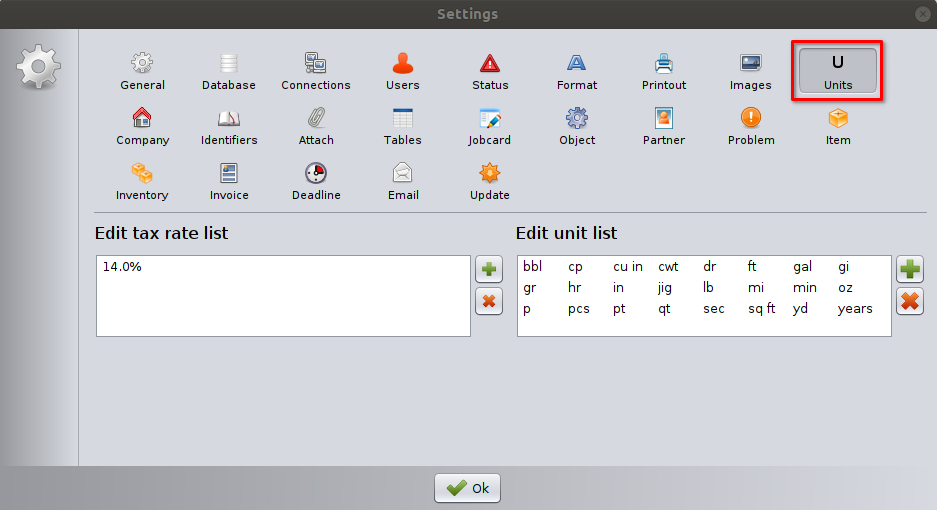Go to Users settings
The width and height of the screenshot is (937, 510).
[x=402, y=71]
